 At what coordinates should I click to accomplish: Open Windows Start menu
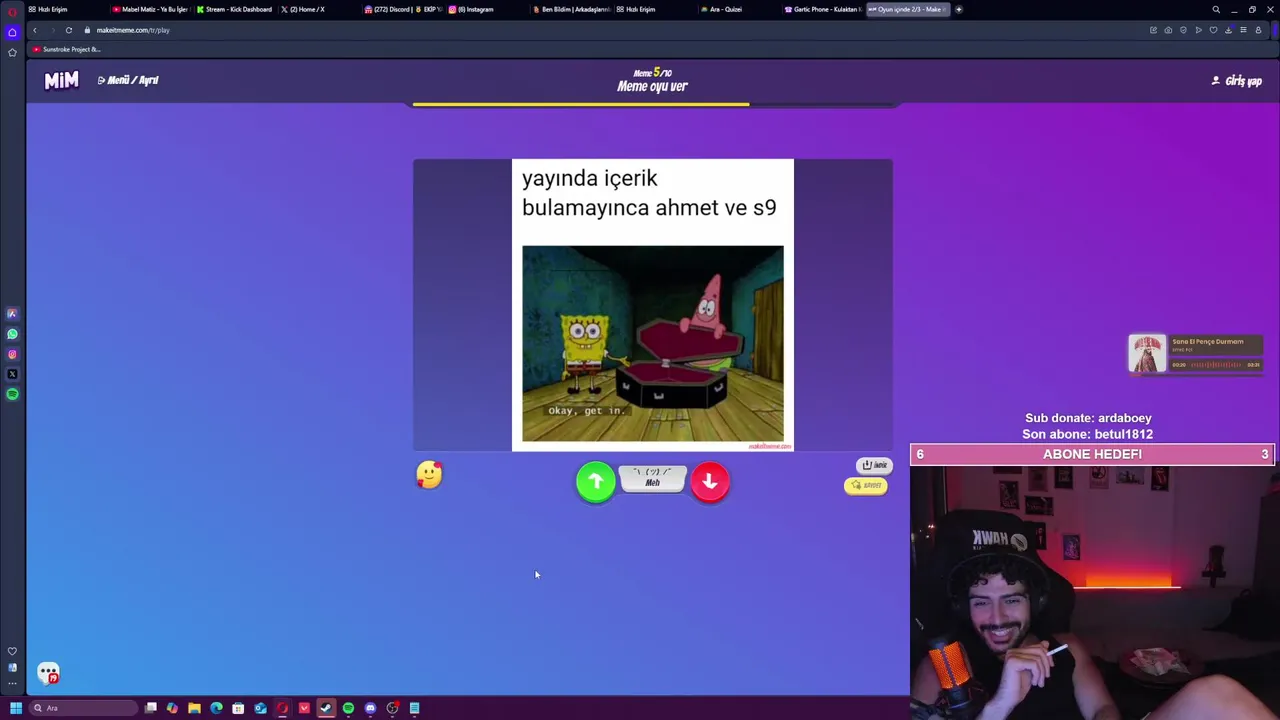[15, 708]
